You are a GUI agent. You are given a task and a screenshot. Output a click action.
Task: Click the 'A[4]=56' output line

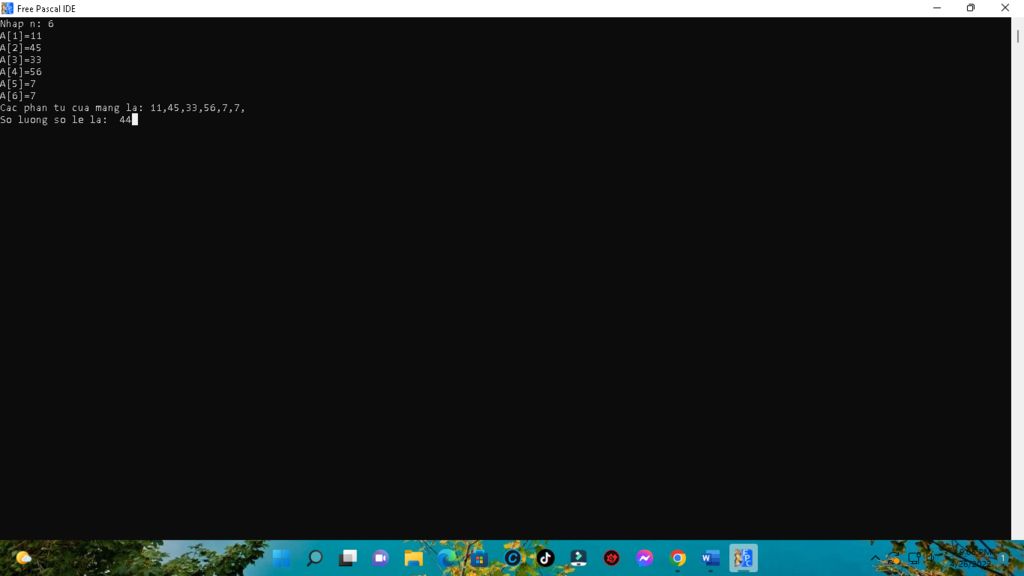21,72
